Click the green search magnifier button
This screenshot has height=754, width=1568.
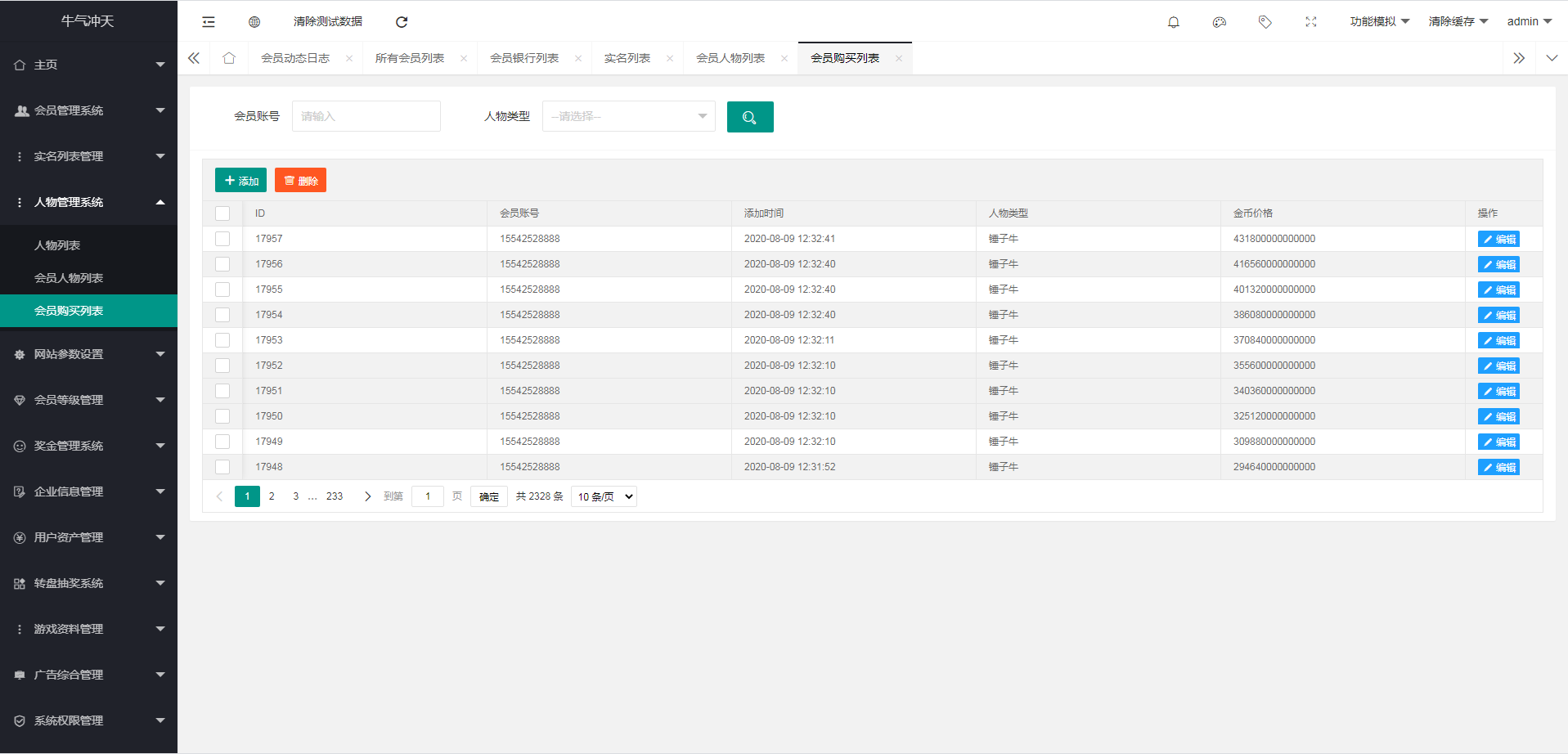[x=749, y=117]
